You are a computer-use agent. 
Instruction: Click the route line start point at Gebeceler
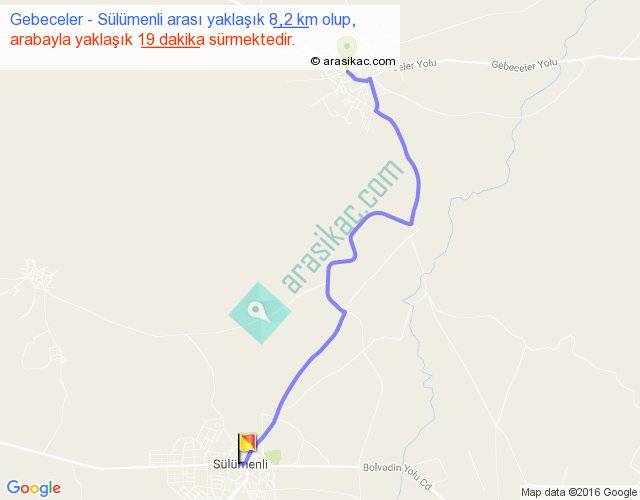tap(347, 72)
